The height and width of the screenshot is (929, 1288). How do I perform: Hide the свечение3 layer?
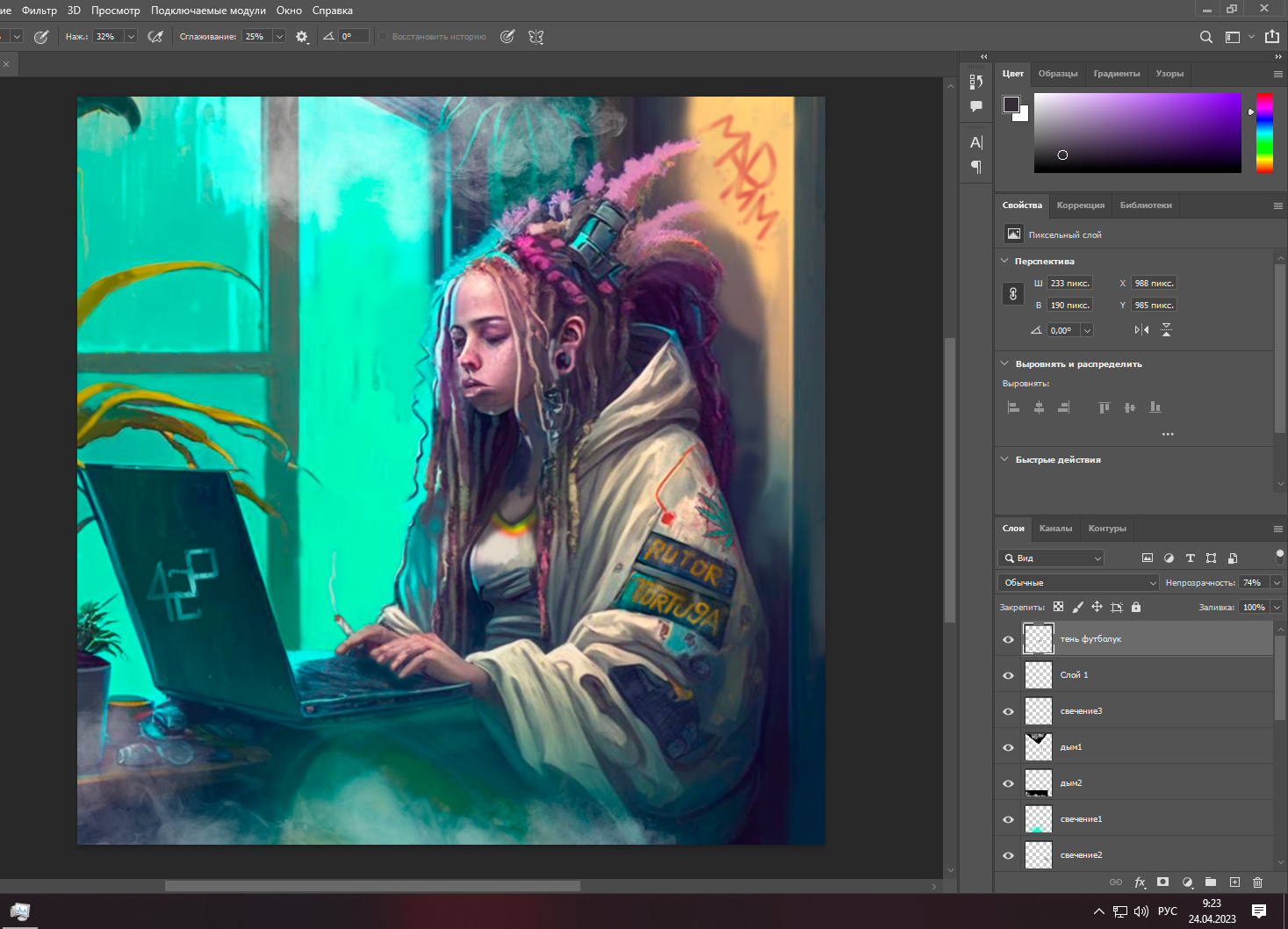(x=1008, y=711)
